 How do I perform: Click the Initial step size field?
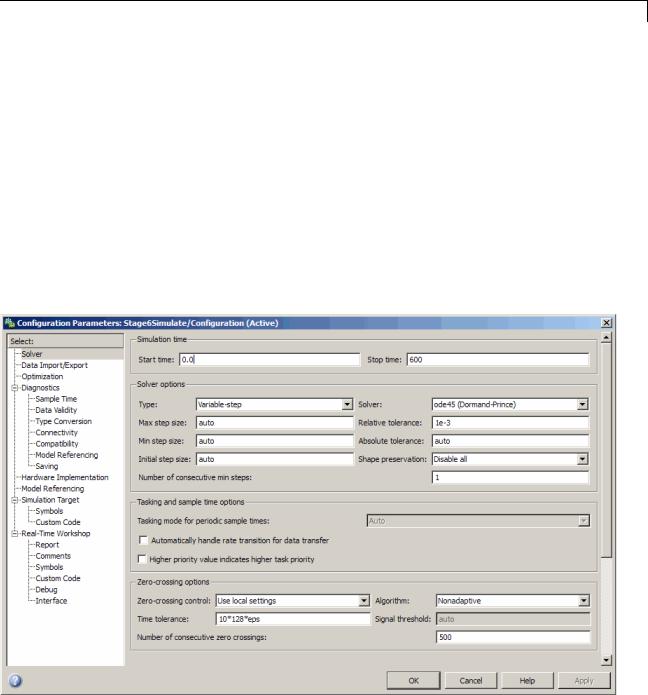pos(274,459)
